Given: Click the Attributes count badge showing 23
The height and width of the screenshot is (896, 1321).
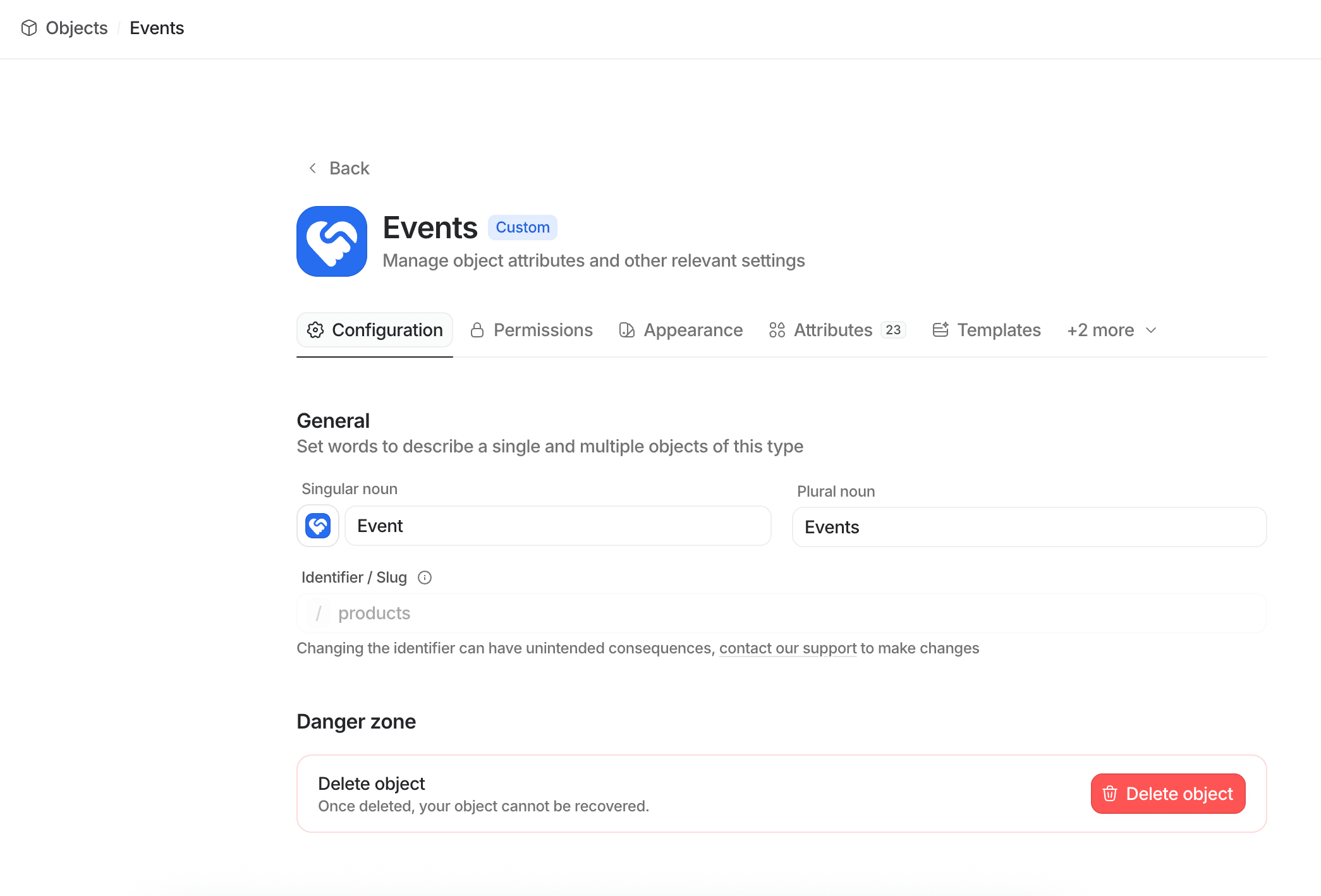Looking at the screenshot, I should point(893,329).
